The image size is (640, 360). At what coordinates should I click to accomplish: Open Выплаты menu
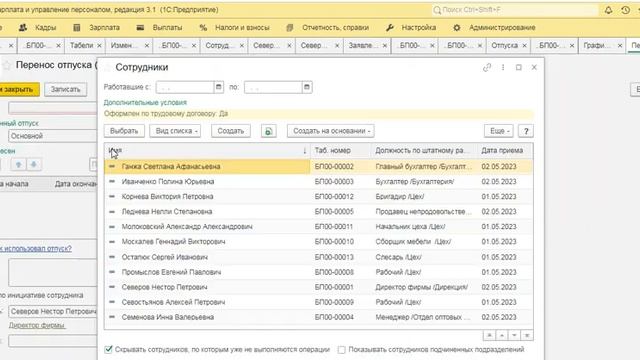coord(160,28)
